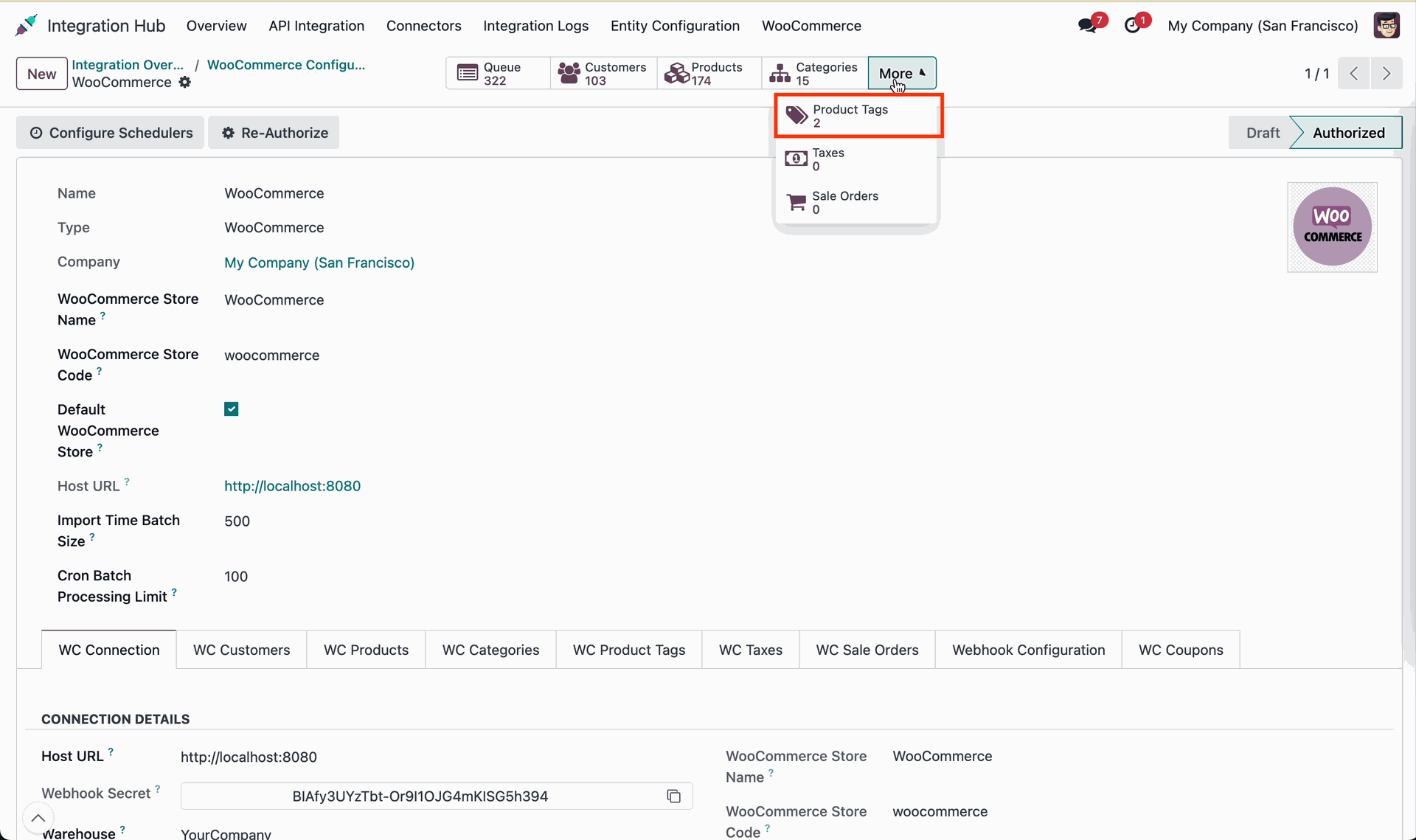The height and width of the screenshot is (840, 1416).
Task: Click the Name field value WooCommerce
Action: coord(274,193)
